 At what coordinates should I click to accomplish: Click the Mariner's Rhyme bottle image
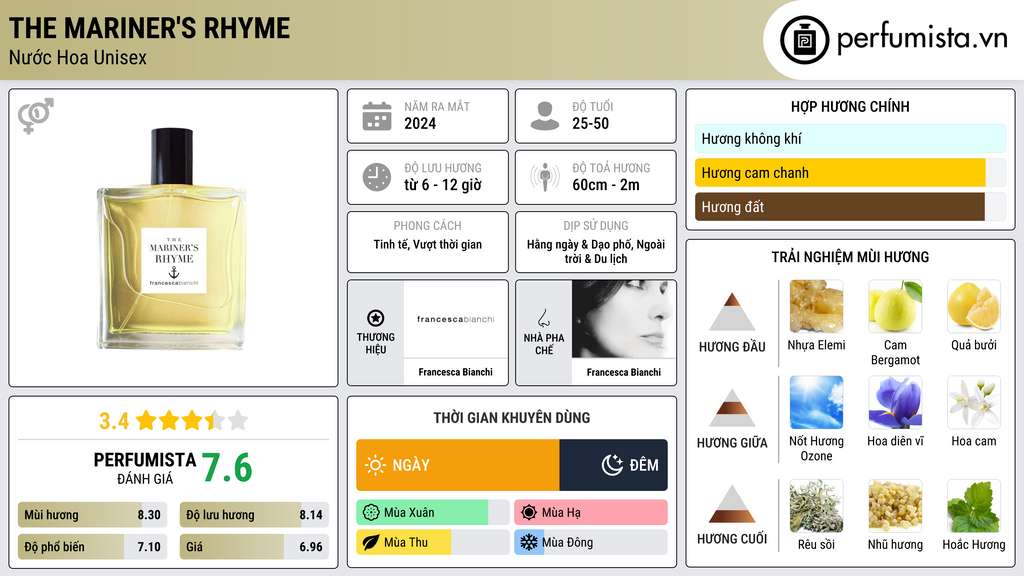172,239
